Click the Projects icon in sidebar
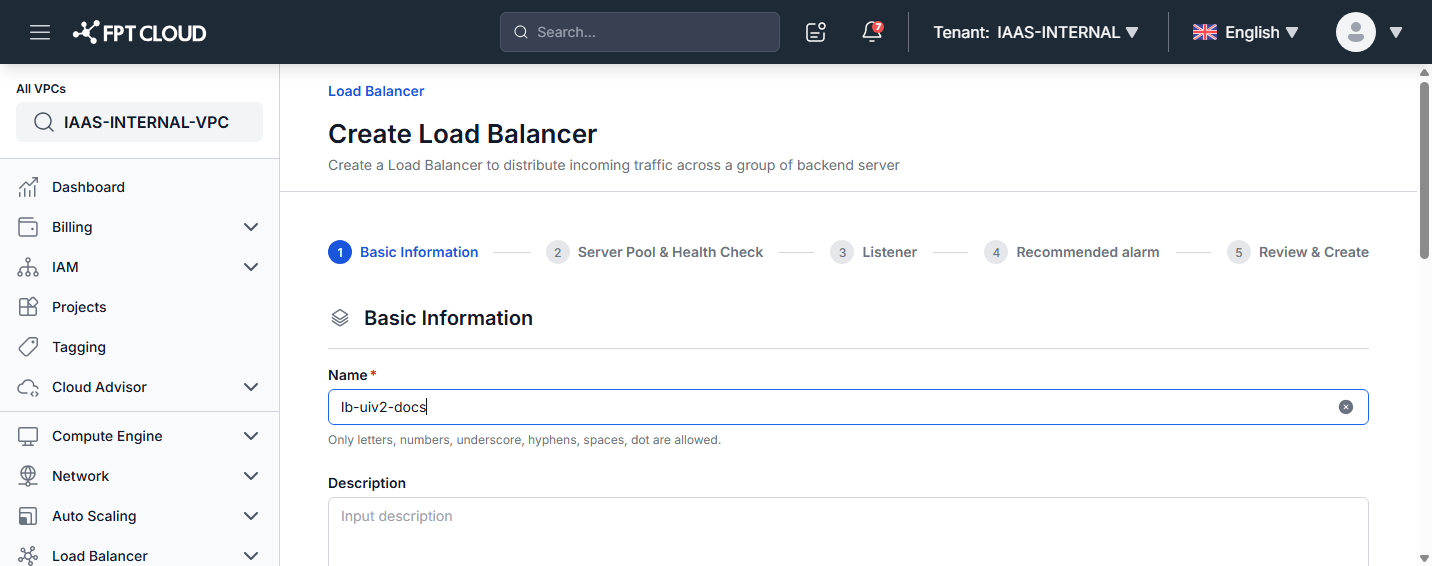 tap(28, 307)
